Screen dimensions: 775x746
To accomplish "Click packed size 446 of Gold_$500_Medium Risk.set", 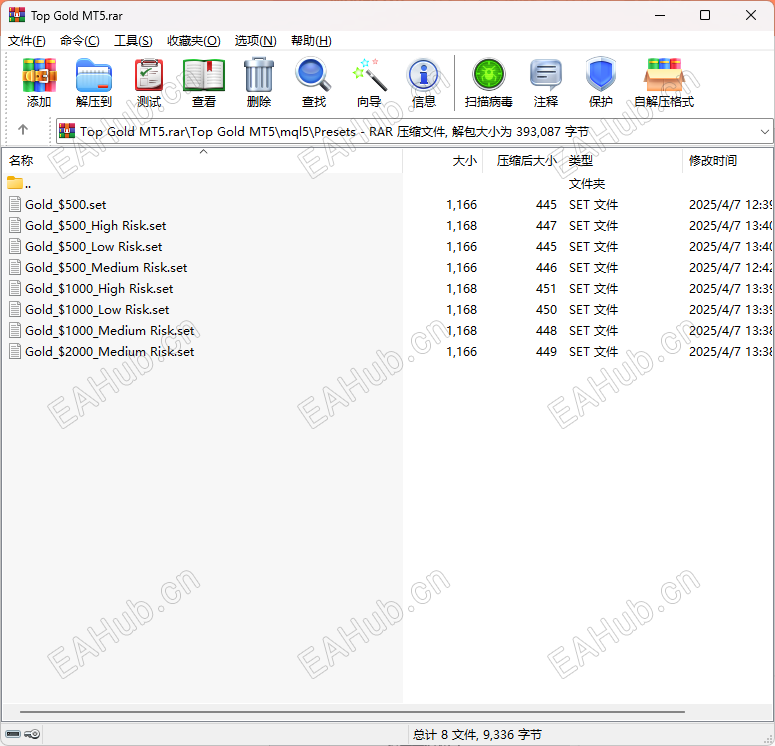I will click(546, 267).
